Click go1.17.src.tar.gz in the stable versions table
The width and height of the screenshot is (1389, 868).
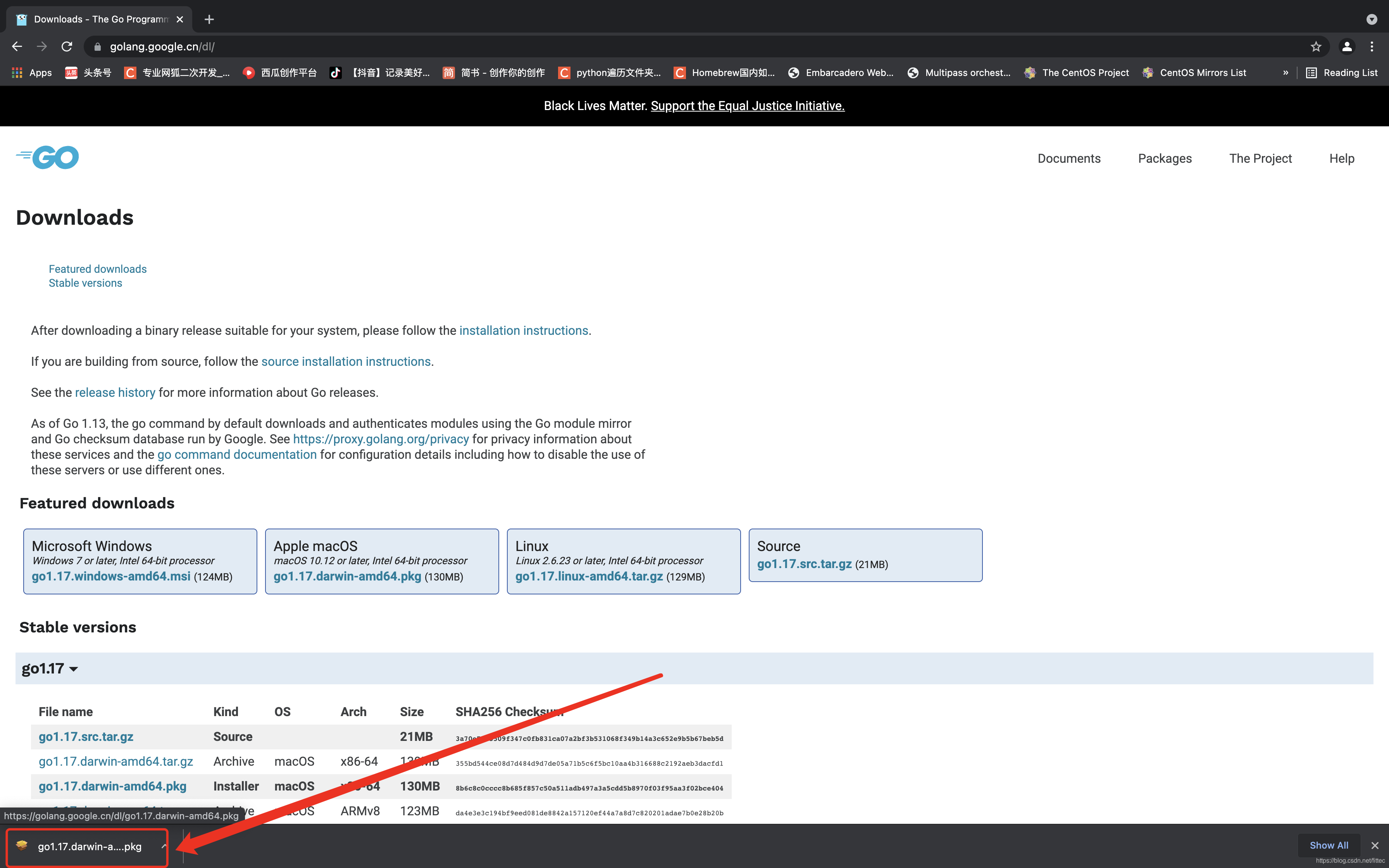click(x=86, y=737)
